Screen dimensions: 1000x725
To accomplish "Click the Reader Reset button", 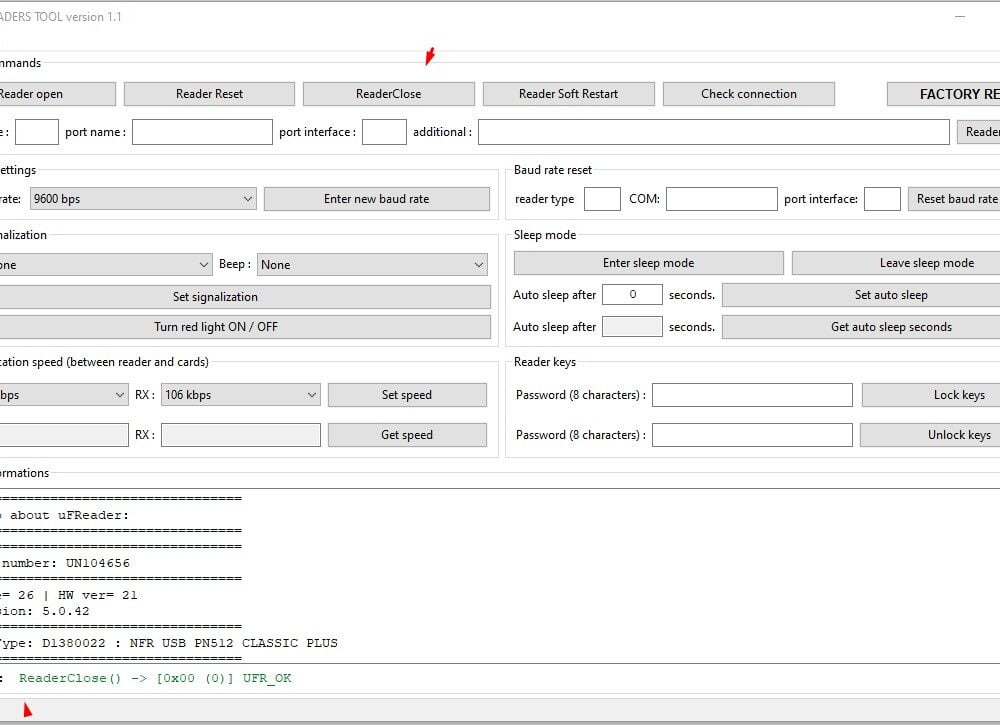I will (209, 94).
